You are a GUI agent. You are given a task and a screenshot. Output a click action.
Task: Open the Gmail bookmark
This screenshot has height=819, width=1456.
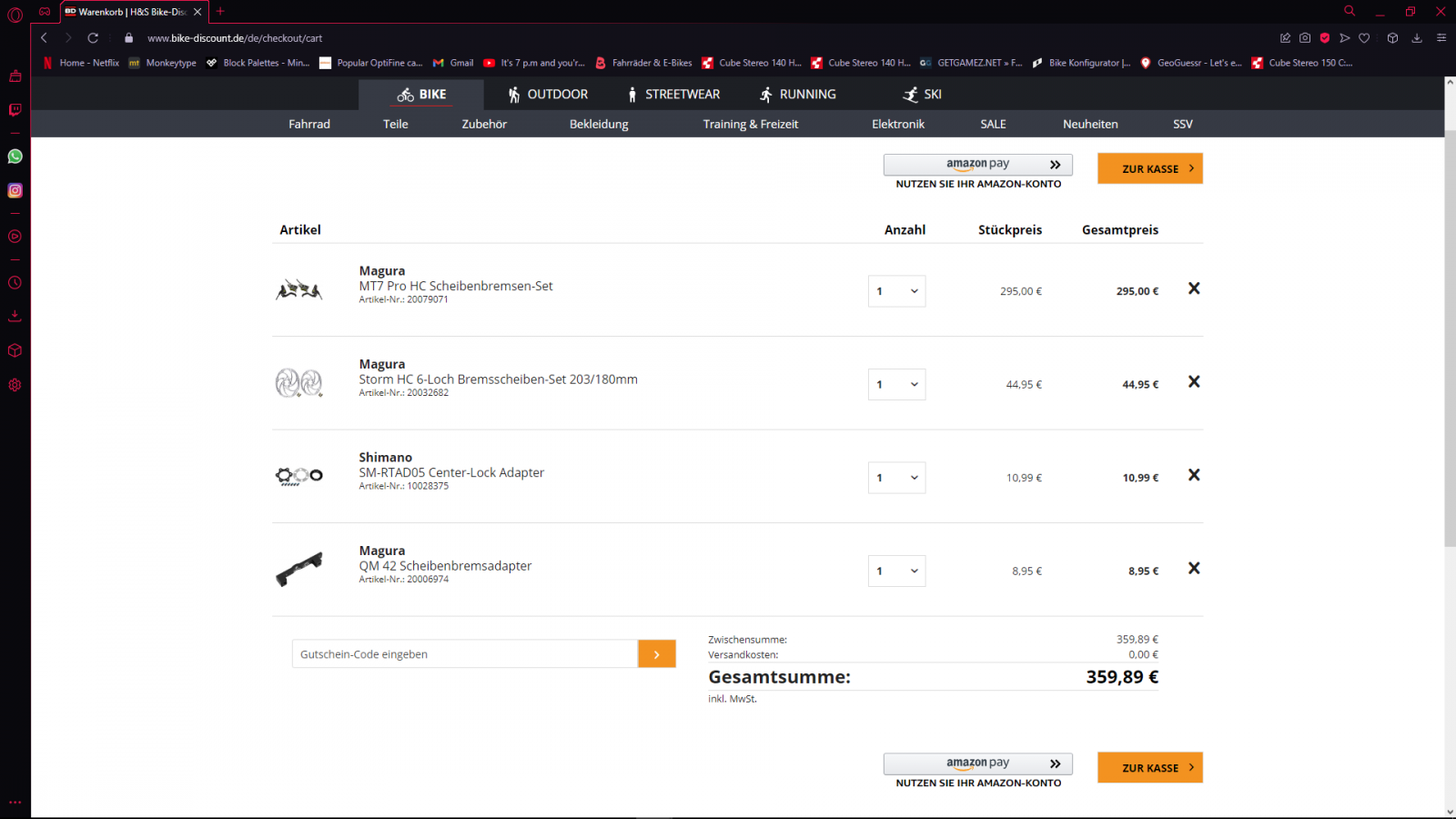(x=453, y=63)
